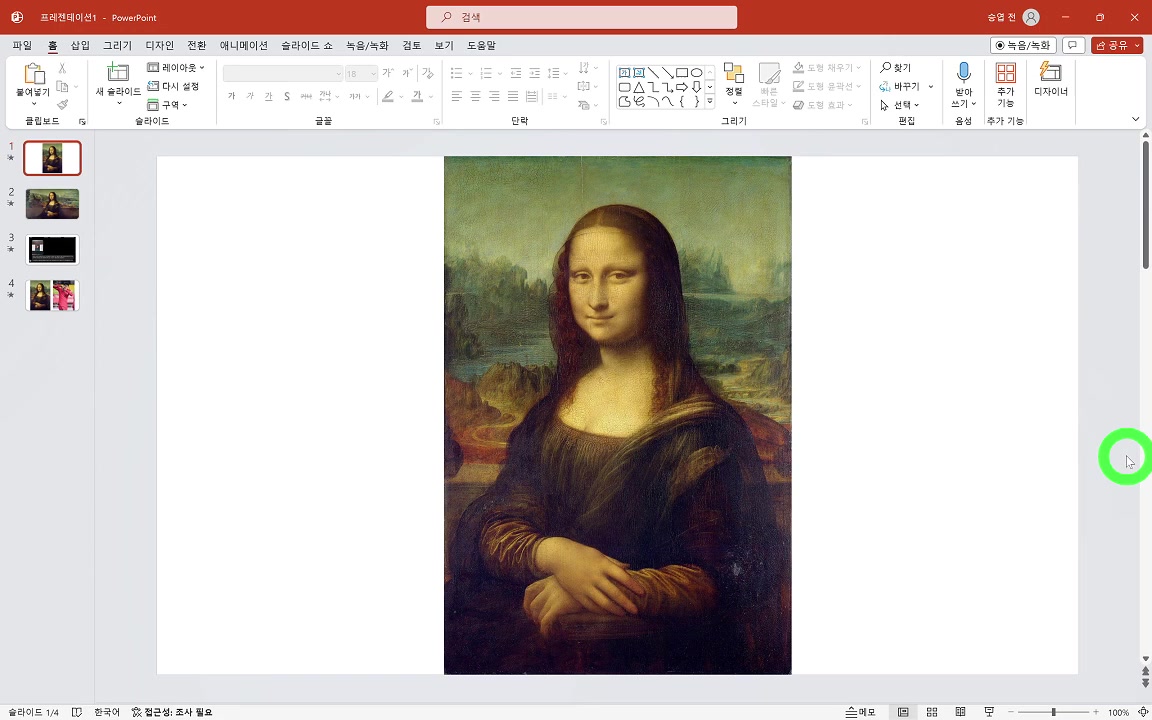Screen dimensions: 1152x720
Task: Select the right arrow shape in gallery
Action: [x=682, y=87]
